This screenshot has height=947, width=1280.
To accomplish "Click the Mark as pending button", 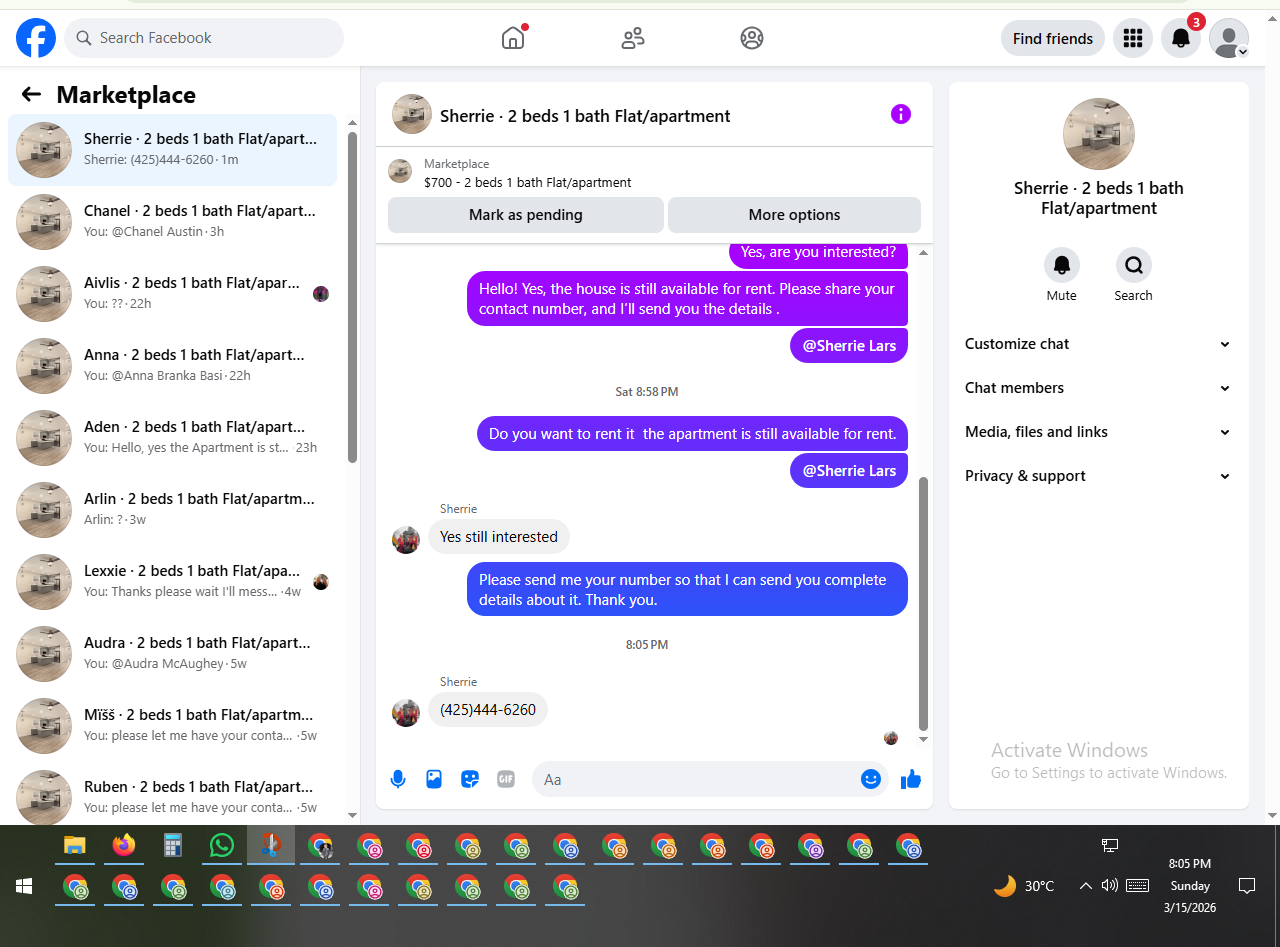I will click(x=526, y=215).
